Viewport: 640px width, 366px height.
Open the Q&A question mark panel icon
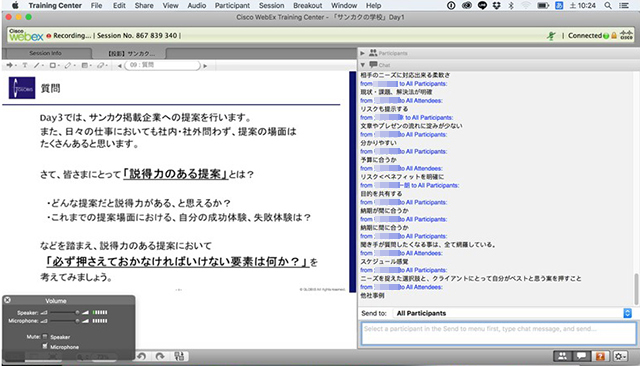(x=600, y=356)
